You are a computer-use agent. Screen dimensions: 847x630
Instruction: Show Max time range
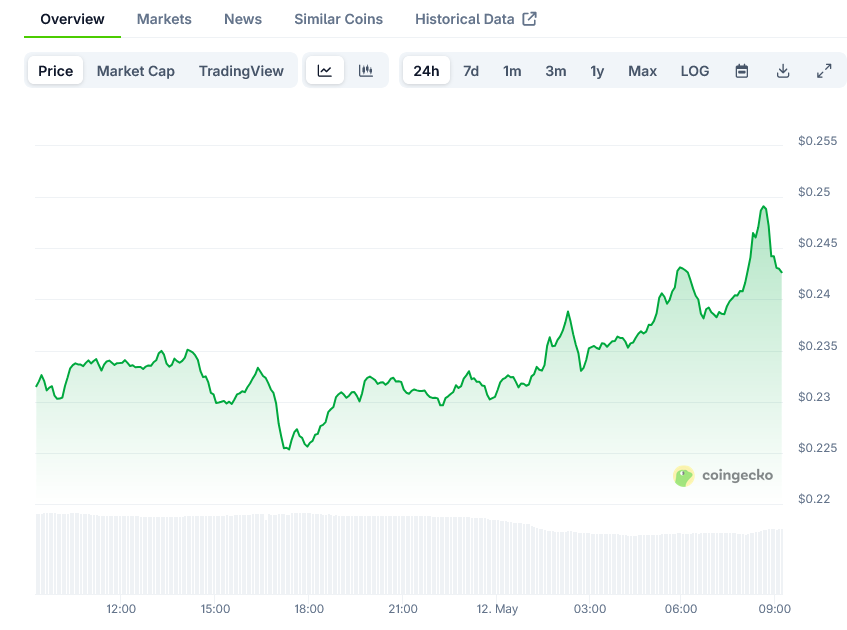point(642,71)
